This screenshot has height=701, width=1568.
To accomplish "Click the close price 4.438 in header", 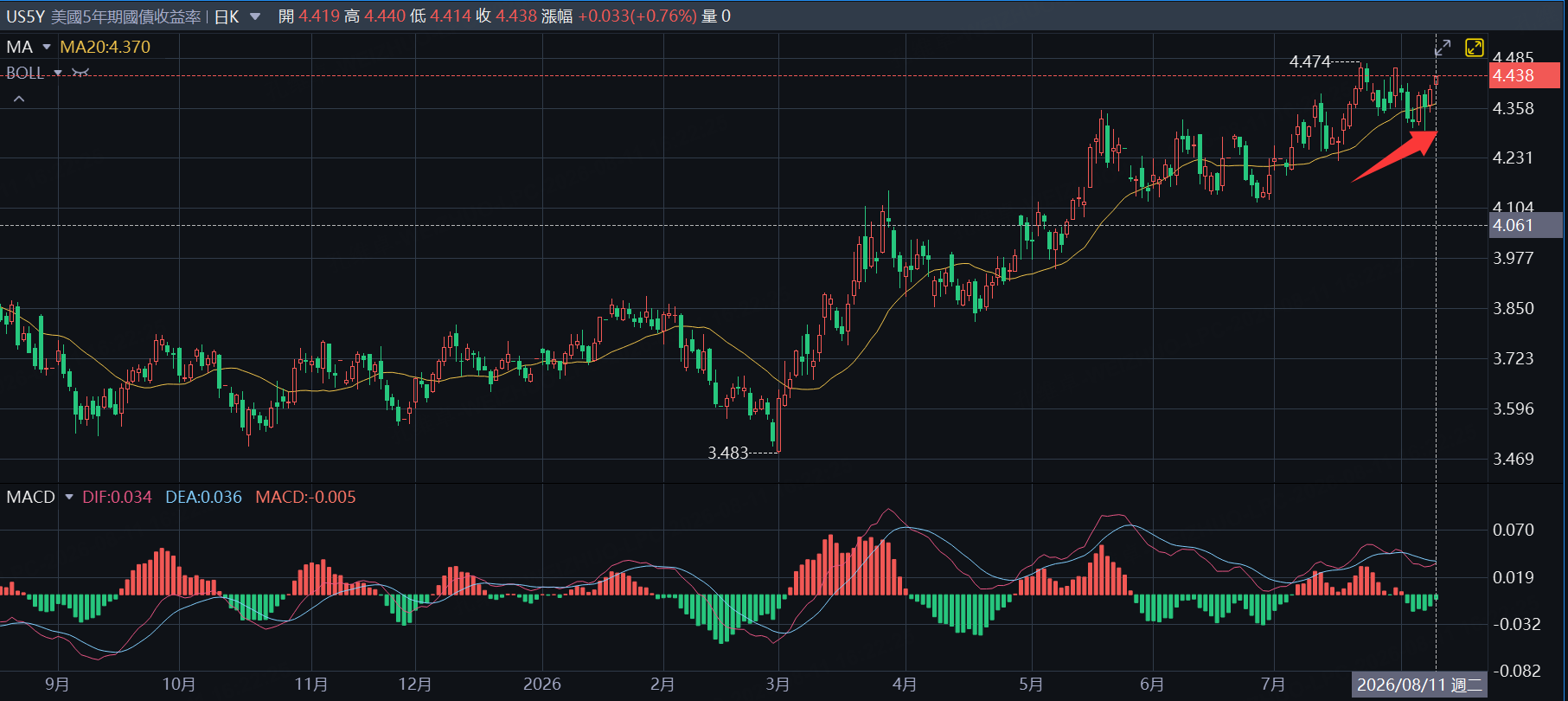I will coord(516,16).
